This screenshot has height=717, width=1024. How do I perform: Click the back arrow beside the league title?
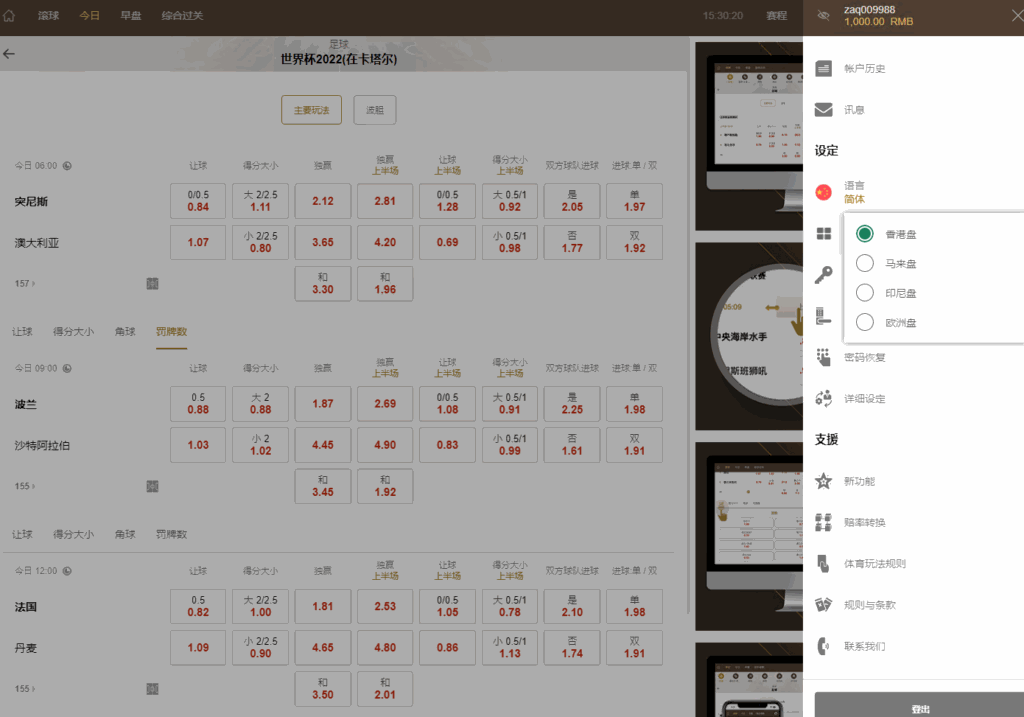9,54
